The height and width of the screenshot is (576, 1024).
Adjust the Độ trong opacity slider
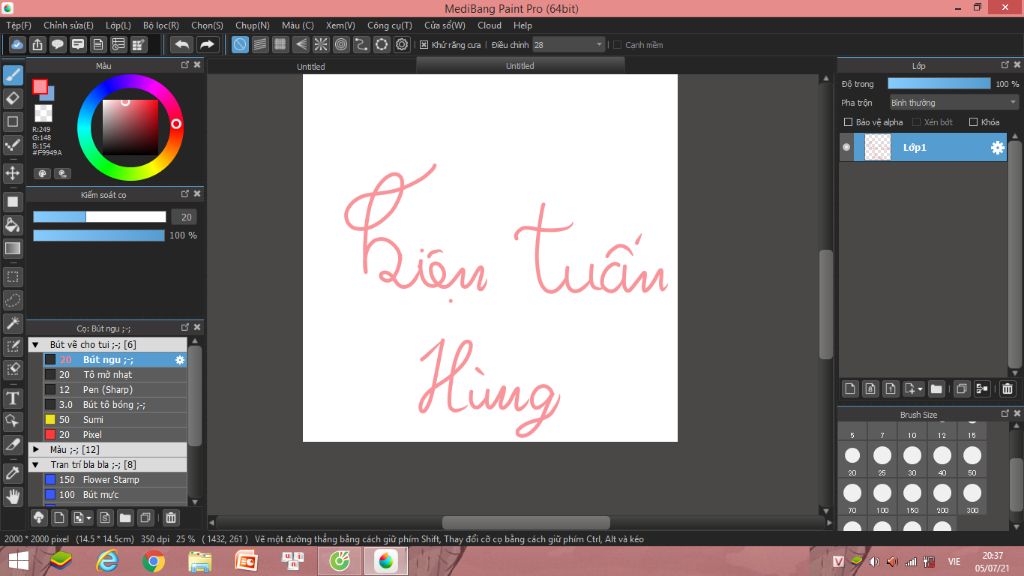939,84
